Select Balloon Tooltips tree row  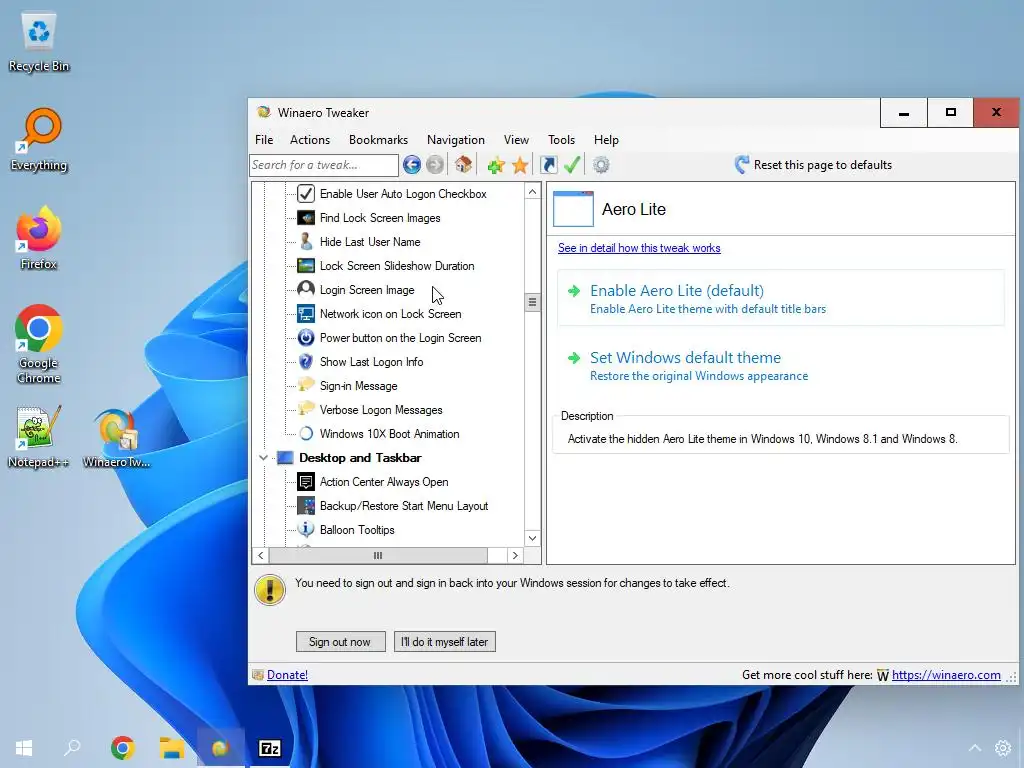(x=357, y=530)
